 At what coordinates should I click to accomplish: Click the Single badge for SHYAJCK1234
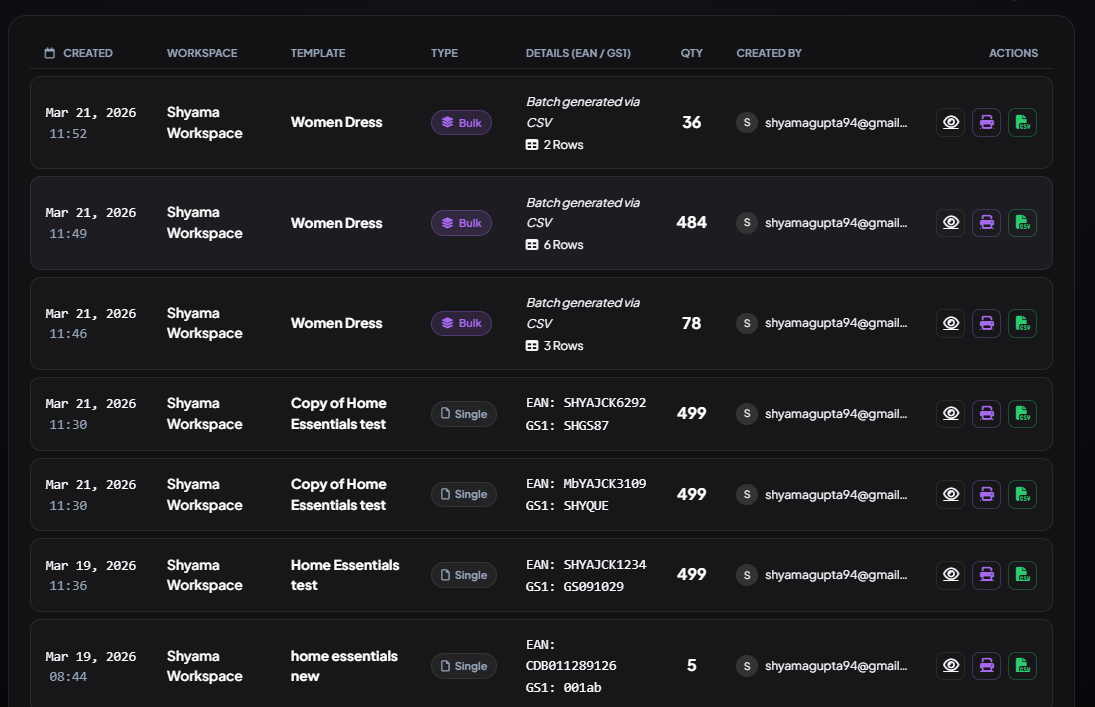click(x=464, y=575)
